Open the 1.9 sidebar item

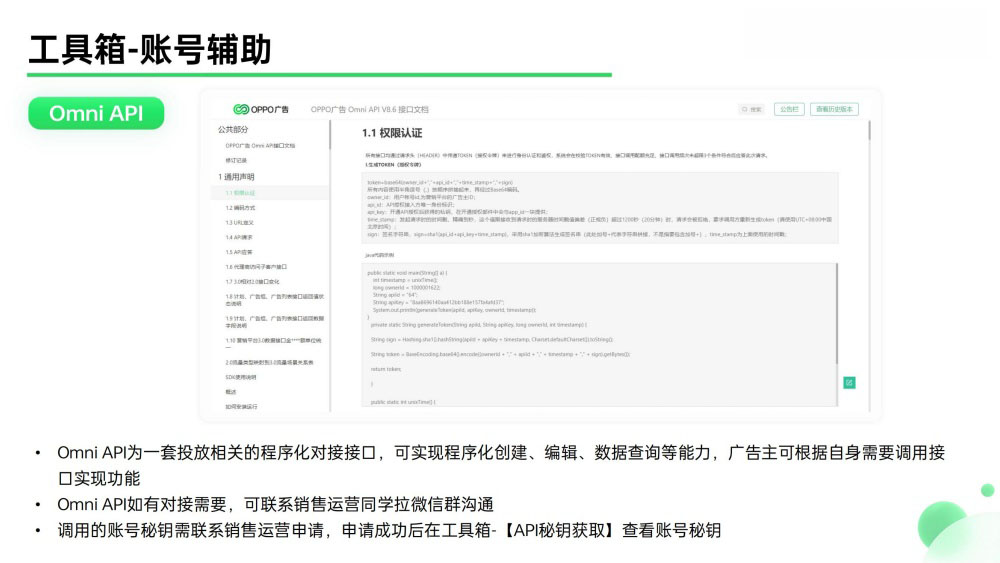pos(275,321)
